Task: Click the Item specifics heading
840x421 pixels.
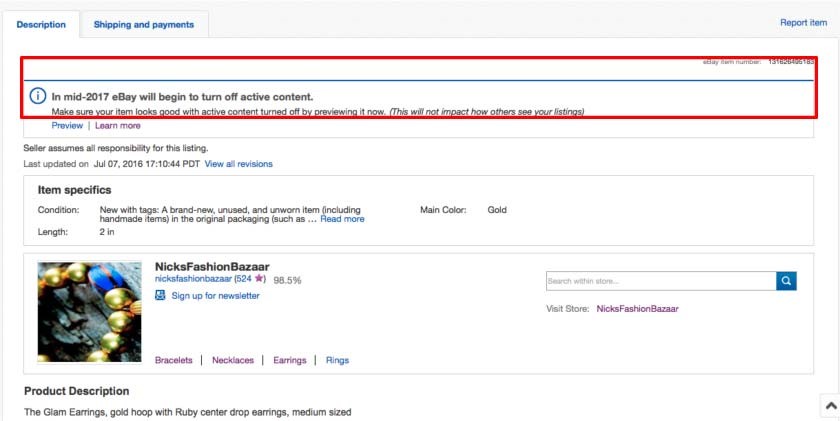Action: click(x=74, y=190)
